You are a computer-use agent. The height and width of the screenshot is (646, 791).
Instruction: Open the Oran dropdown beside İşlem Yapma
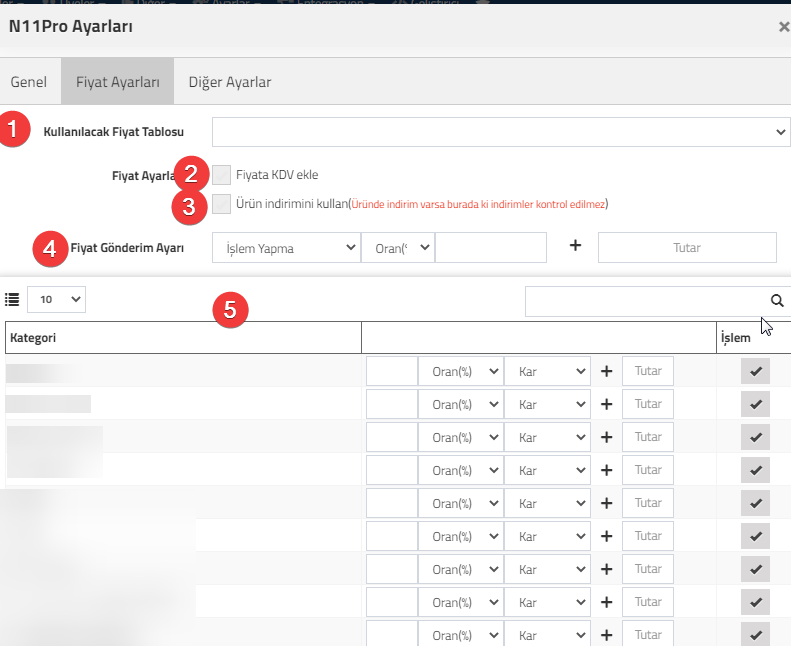pos(398,248)
